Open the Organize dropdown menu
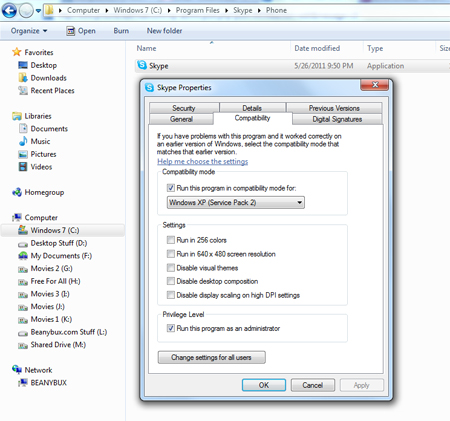The width and height of the screenshot is (450, 421). click(29, 31)
